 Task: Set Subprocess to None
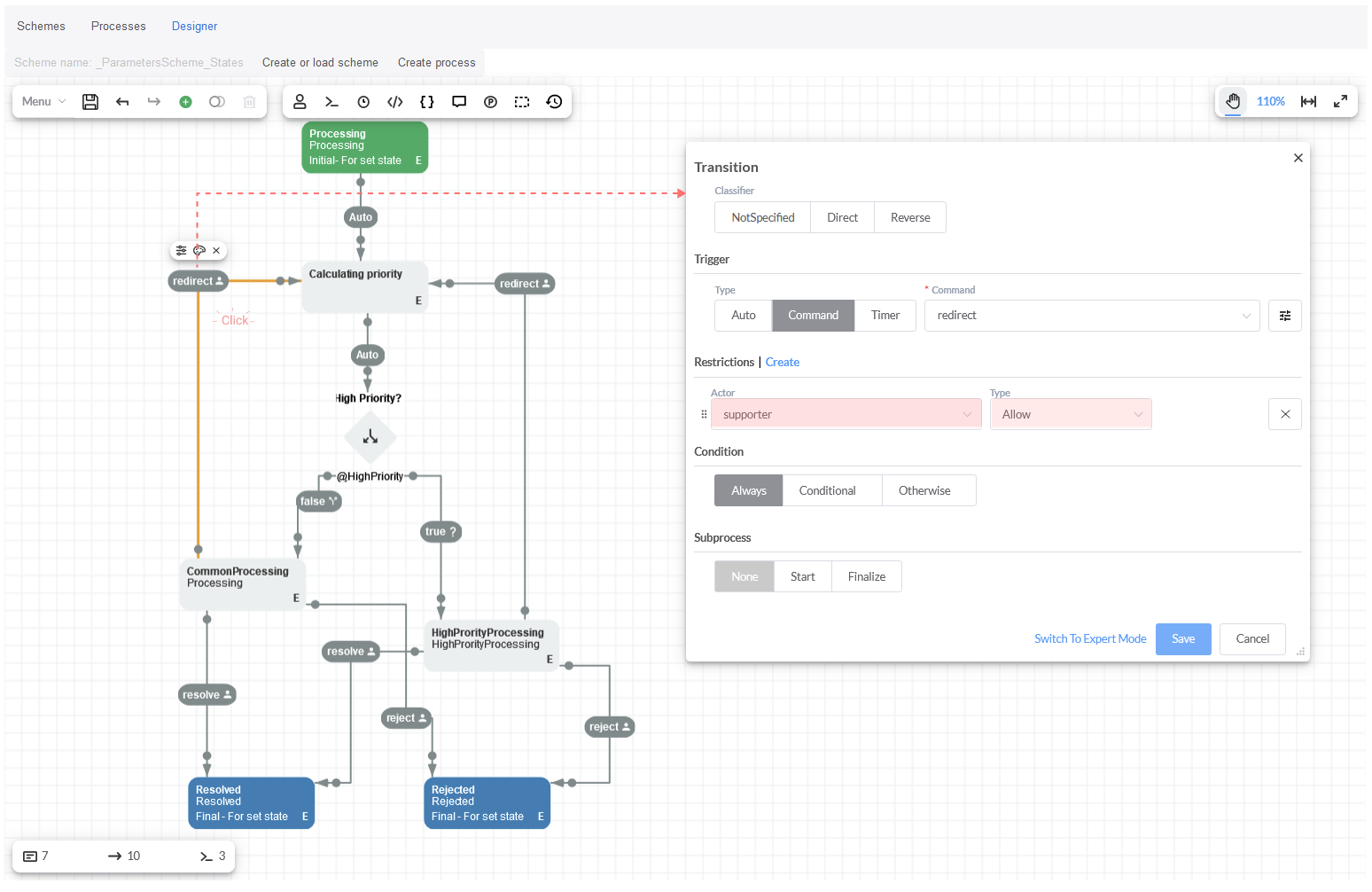point(744,576)
